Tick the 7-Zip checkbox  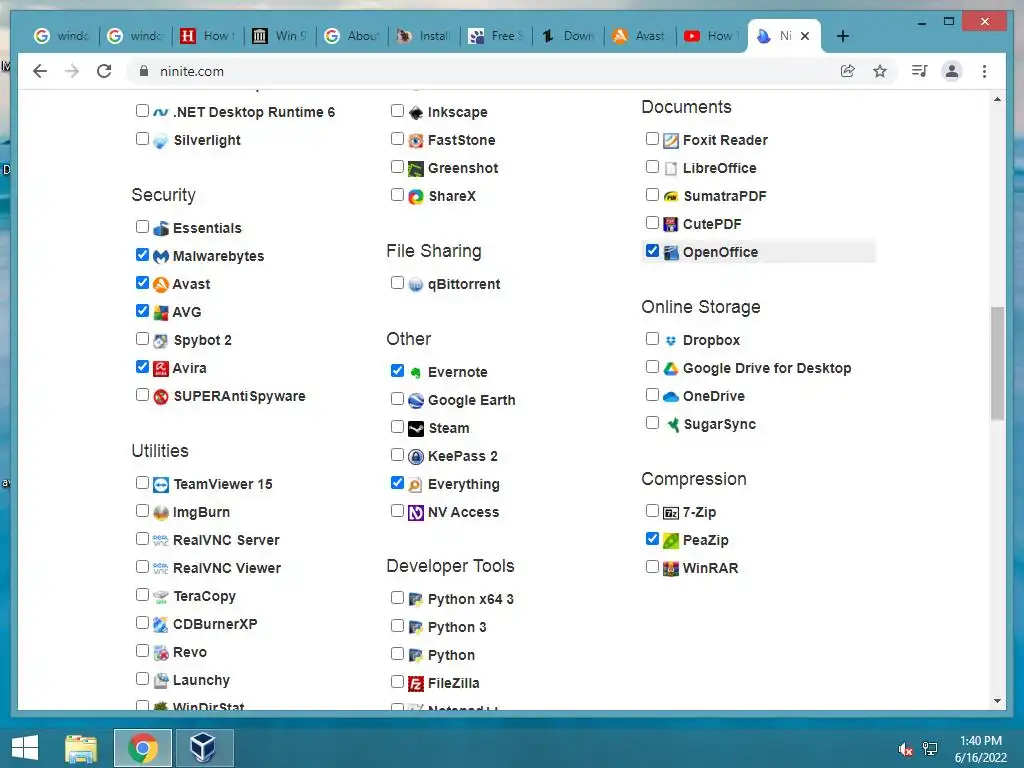(x=652, y=511)
